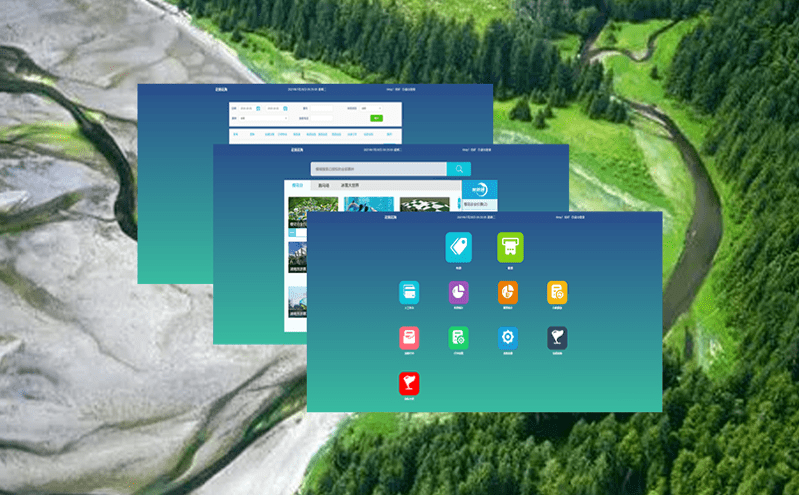Open the cyan price tag ticket icon
This screenshot has height=495, width=799.
click(x=458, y=247)
